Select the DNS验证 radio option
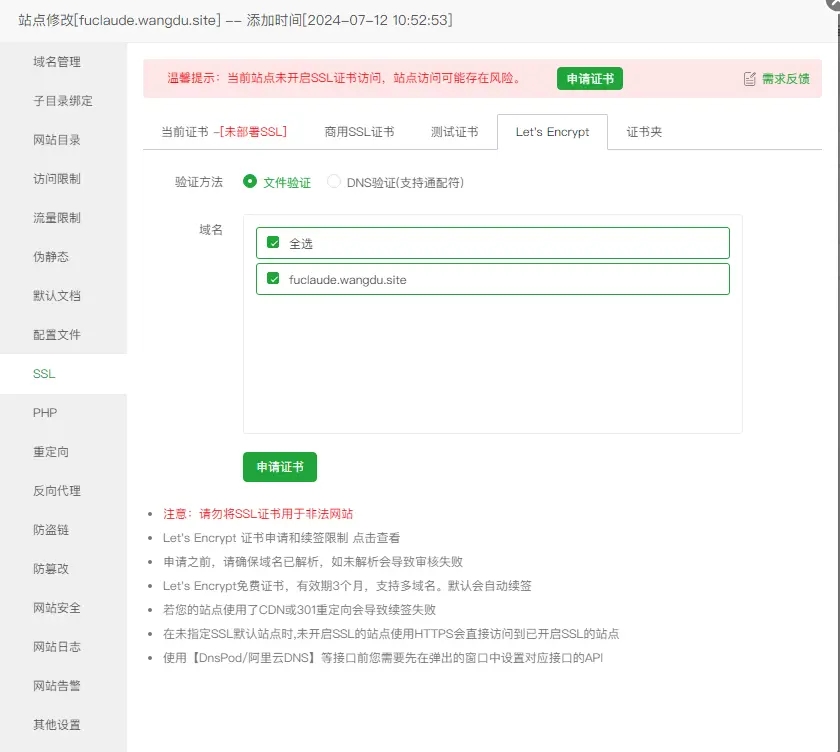This screenshot has height=752, width=840. click(334, 182)
